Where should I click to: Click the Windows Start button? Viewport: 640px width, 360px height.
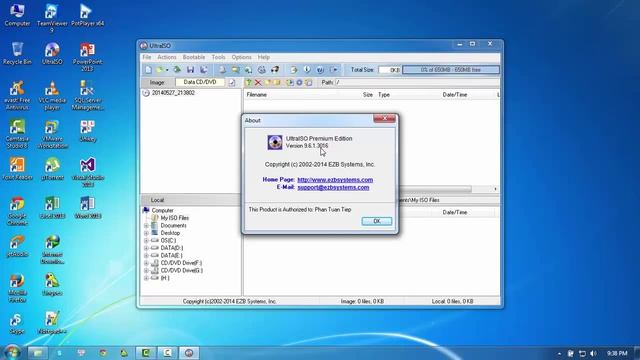tap(12, 352)
